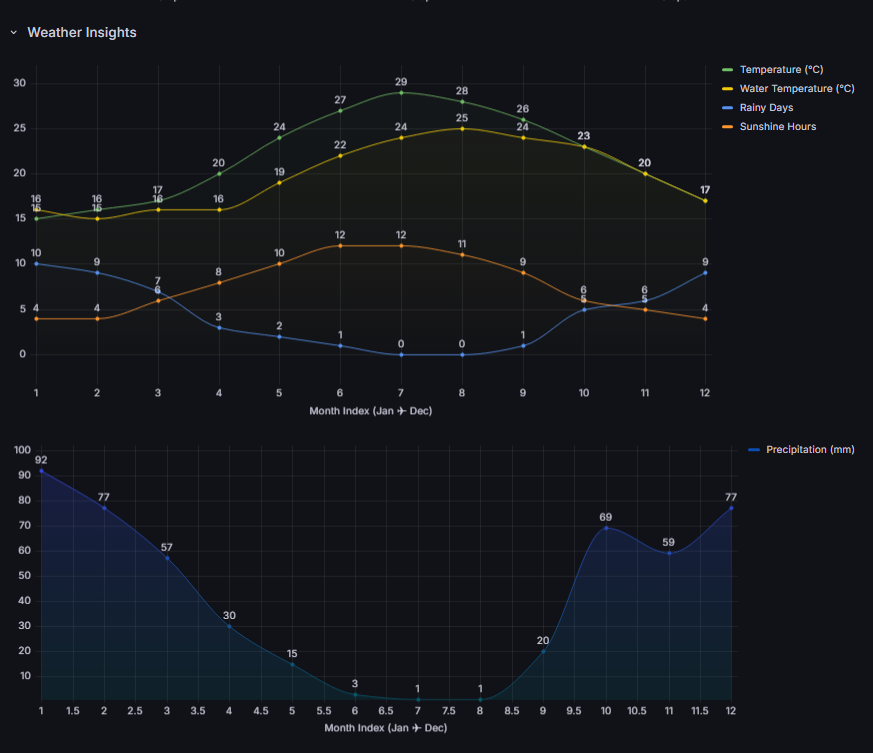
Task: Click the Precipitation data point labeled 69
Action: 605,527
